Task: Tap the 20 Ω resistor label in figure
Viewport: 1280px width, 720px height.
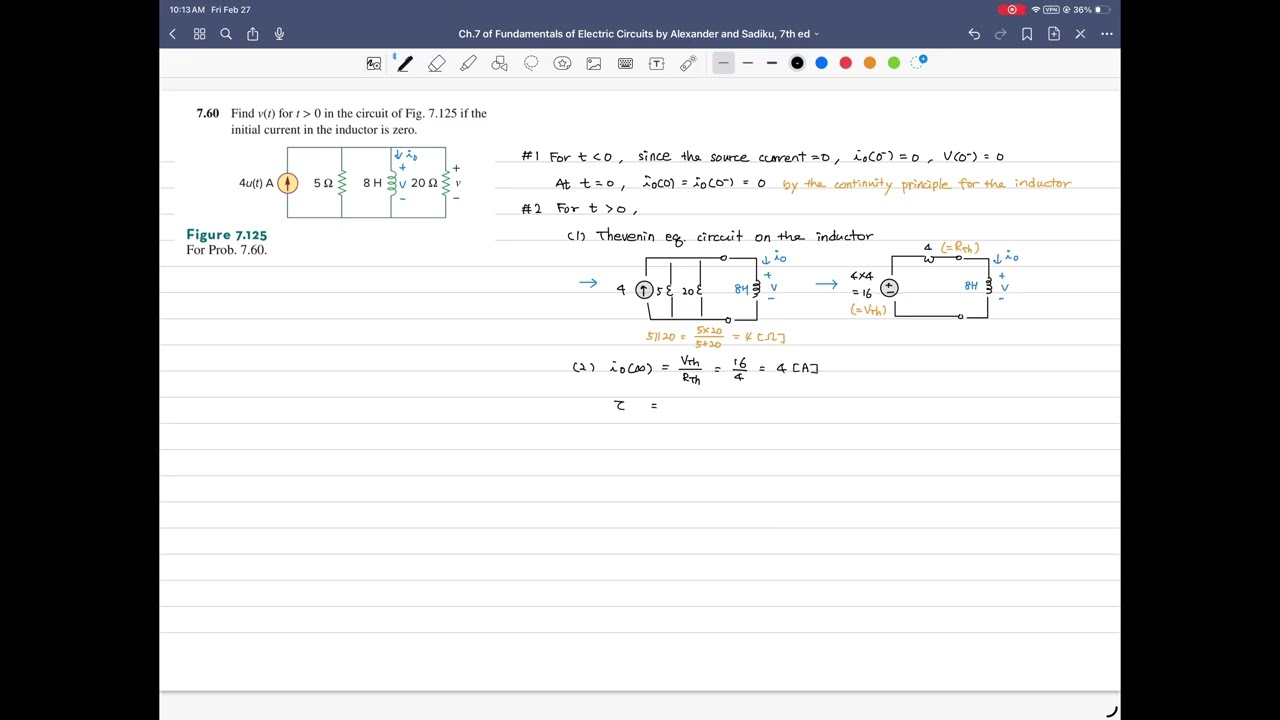Action: pyautogui.click(x=424, y=183)
